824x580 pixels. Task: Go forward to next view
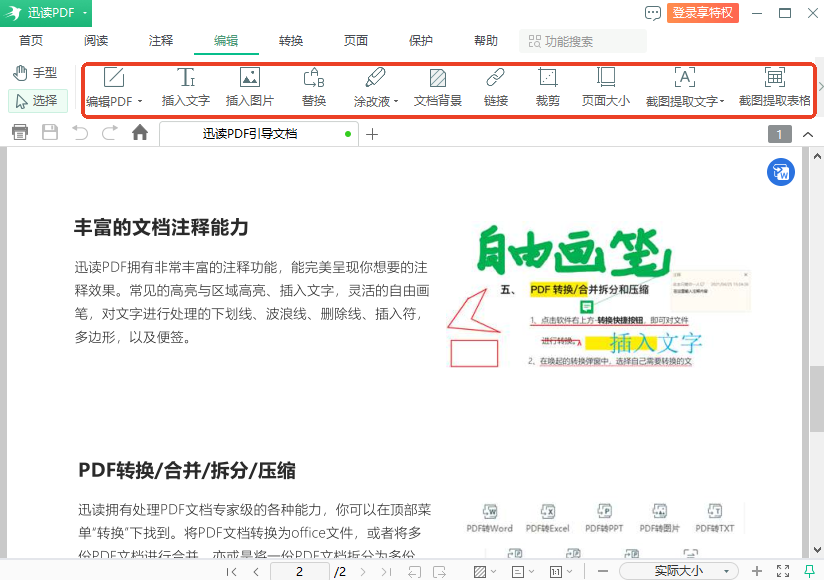click(439, 572)
